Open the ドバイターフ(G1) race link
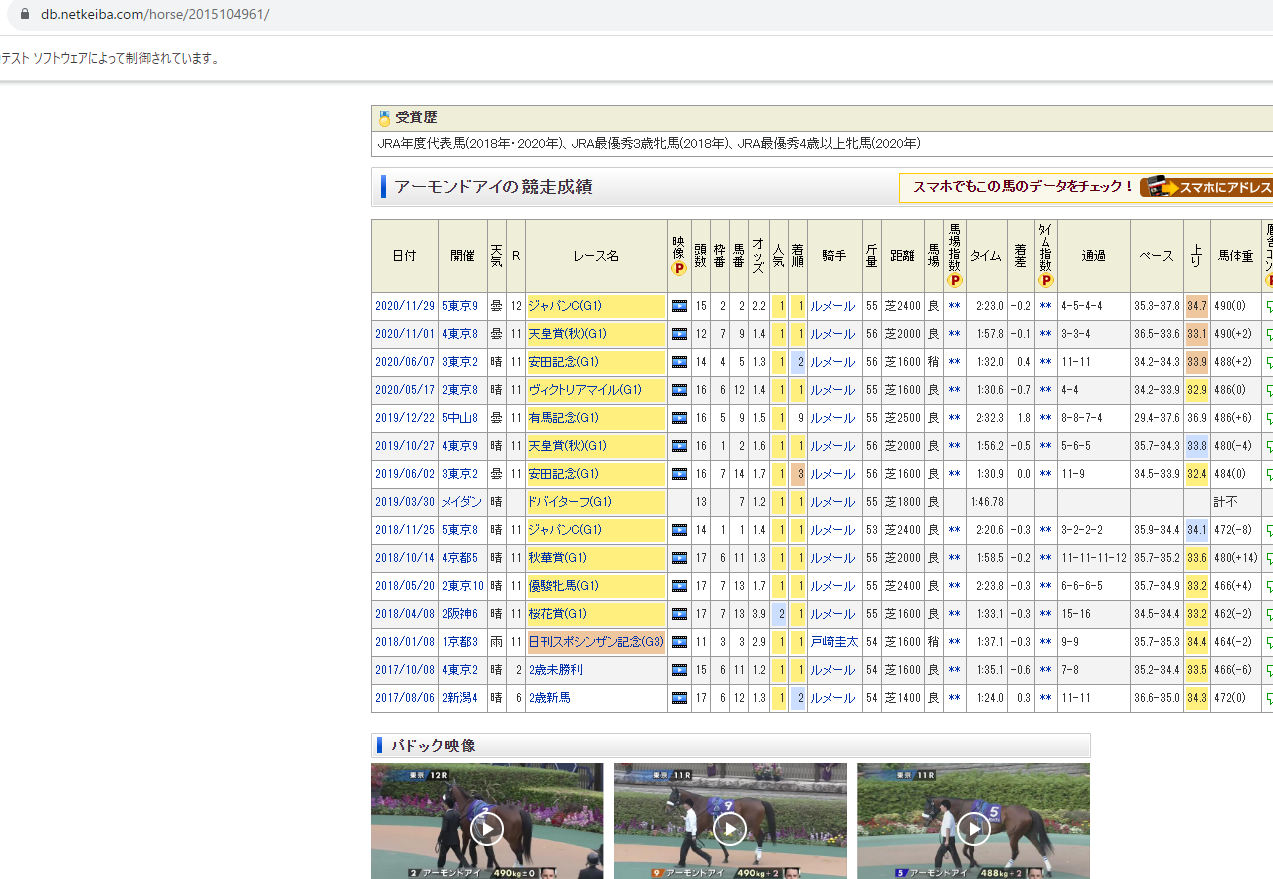 (x=570, y=502)
